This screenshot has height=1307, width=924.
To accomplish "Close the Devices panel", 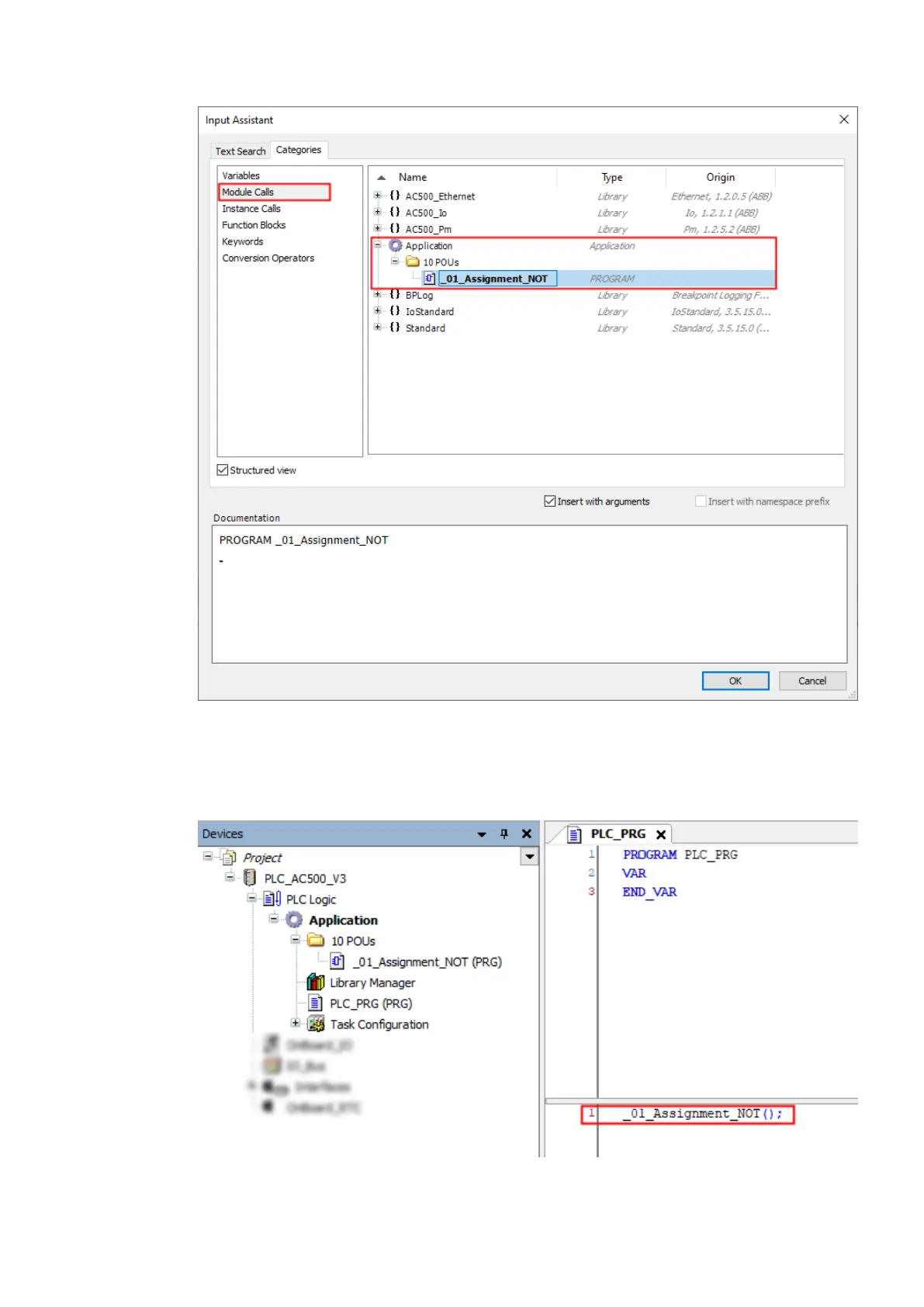I will [x=527, y=834].
